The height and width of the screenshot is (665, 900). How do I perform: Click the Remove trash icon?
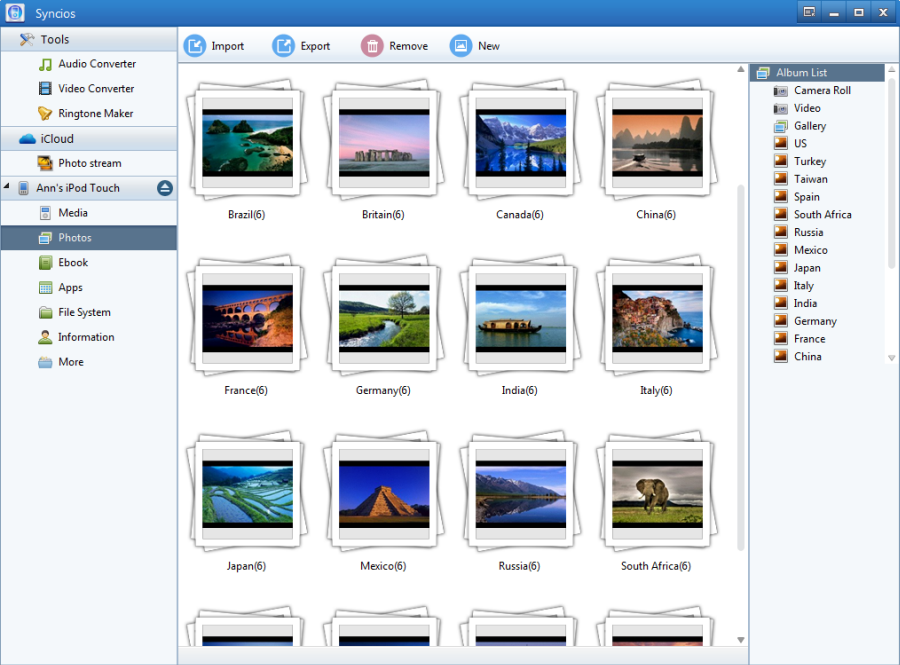(x=372, y=46)
